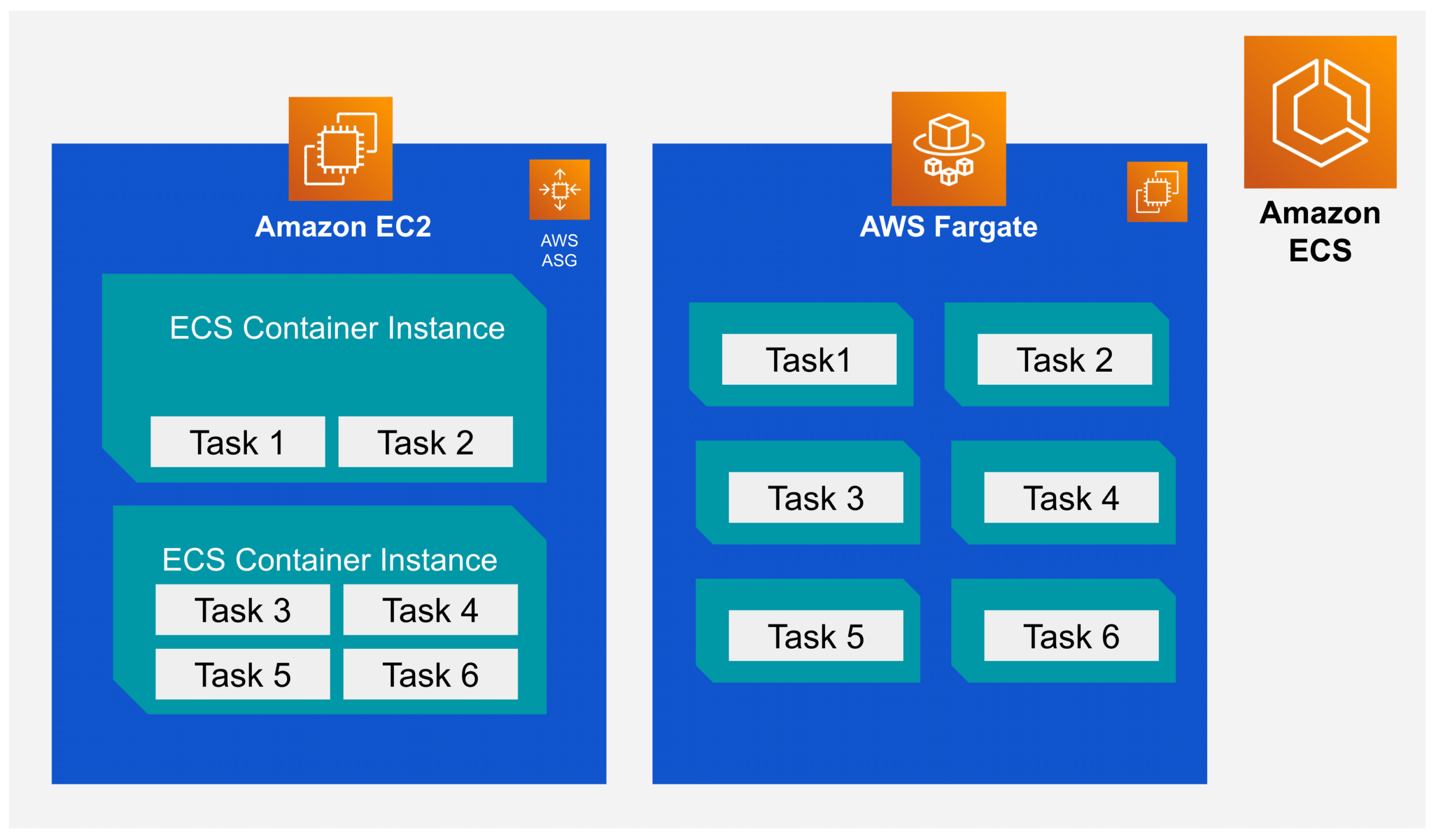1436x840 pixels.
Task: Click Task 3 in second ECS Container Instance
Action: click(x=243, y=610)
